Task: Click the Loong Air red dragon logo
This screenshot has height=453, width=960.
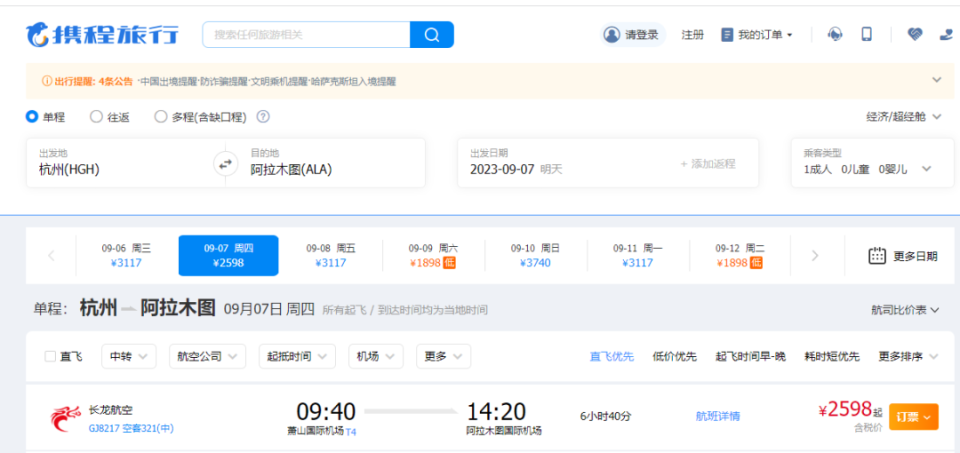Action: (x=66, y=418)
